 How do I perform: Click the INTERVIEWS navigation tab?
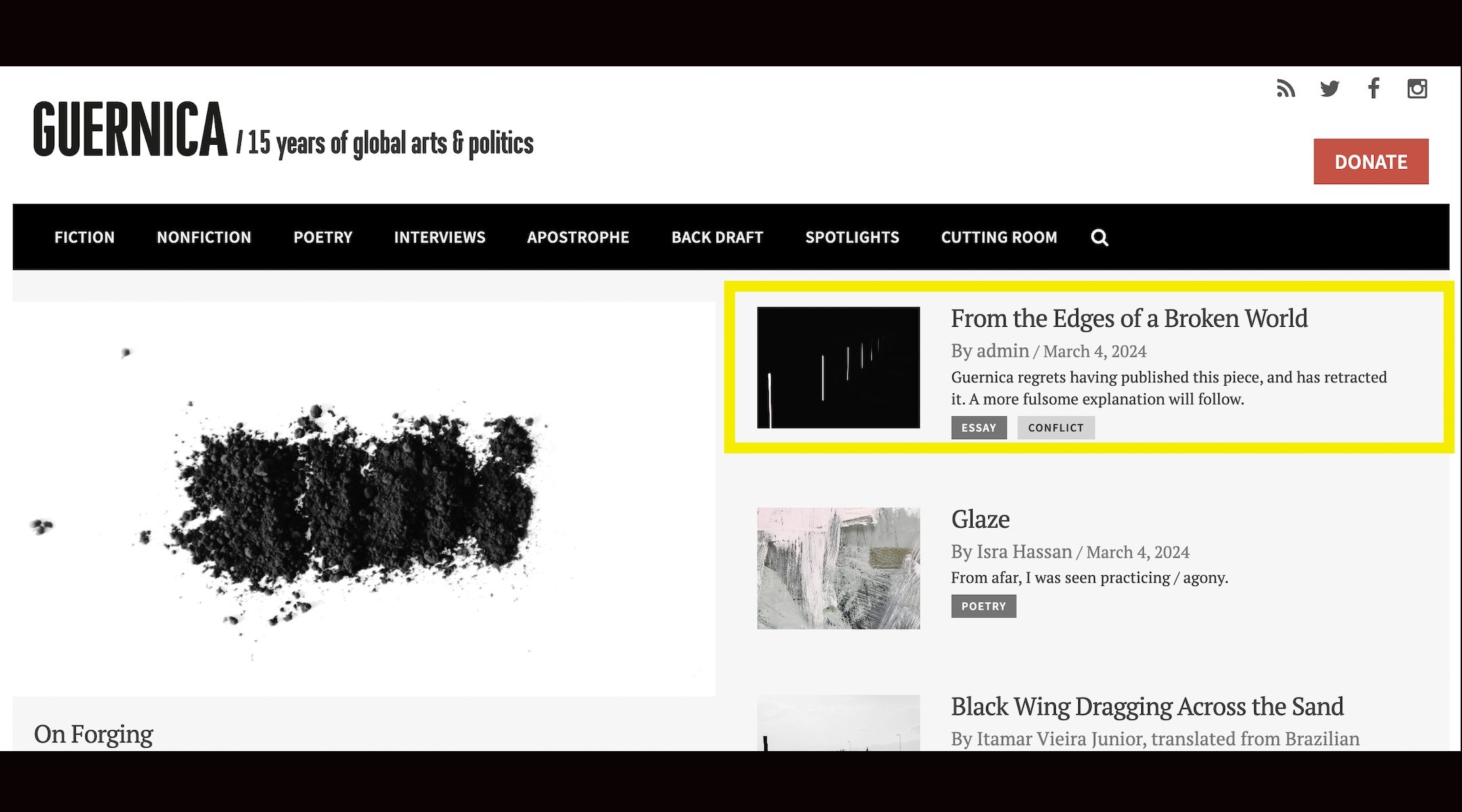point(439,237)
